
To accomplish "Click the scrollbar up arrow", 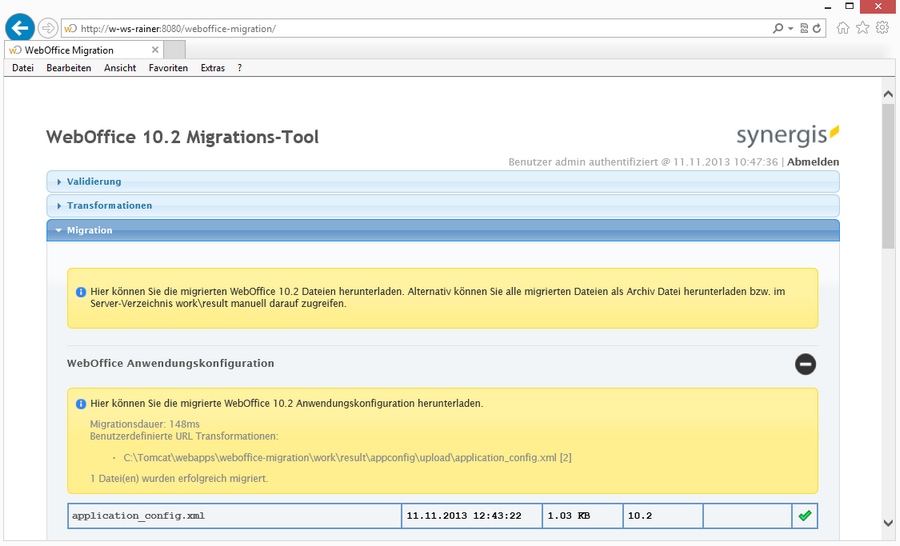I will (x=888, y=94).
